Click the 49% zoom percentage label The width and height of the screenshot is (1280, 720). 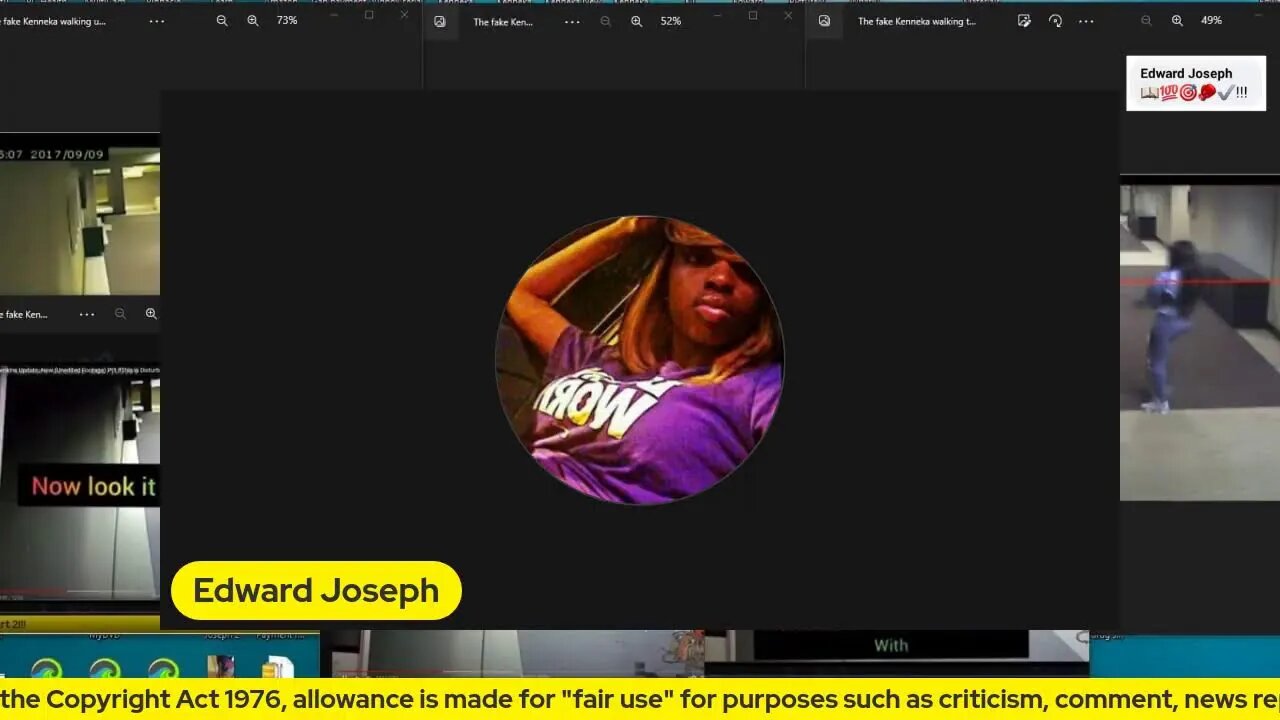(1211, 21)
